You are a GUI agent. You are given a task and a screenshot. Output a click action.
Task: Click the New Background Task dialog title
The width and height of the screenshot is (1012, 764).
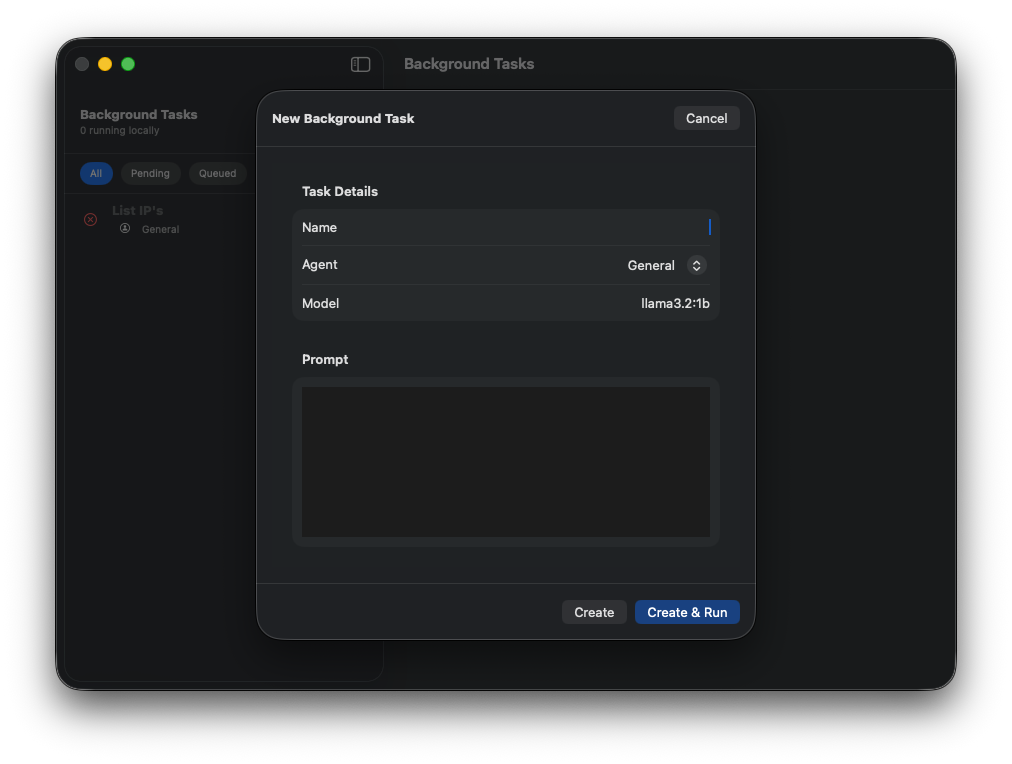click(343, 118)
